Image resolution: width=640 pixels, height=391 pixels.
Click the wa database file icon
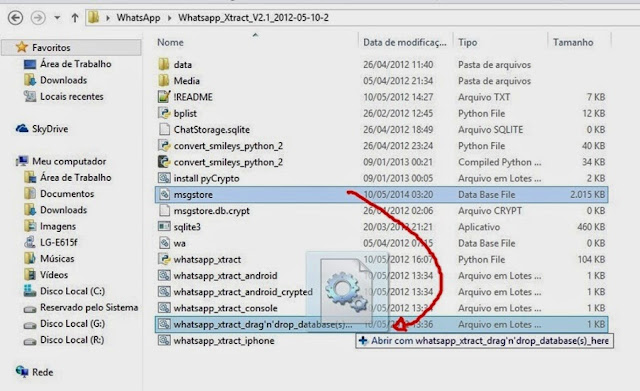coord(164,243)
